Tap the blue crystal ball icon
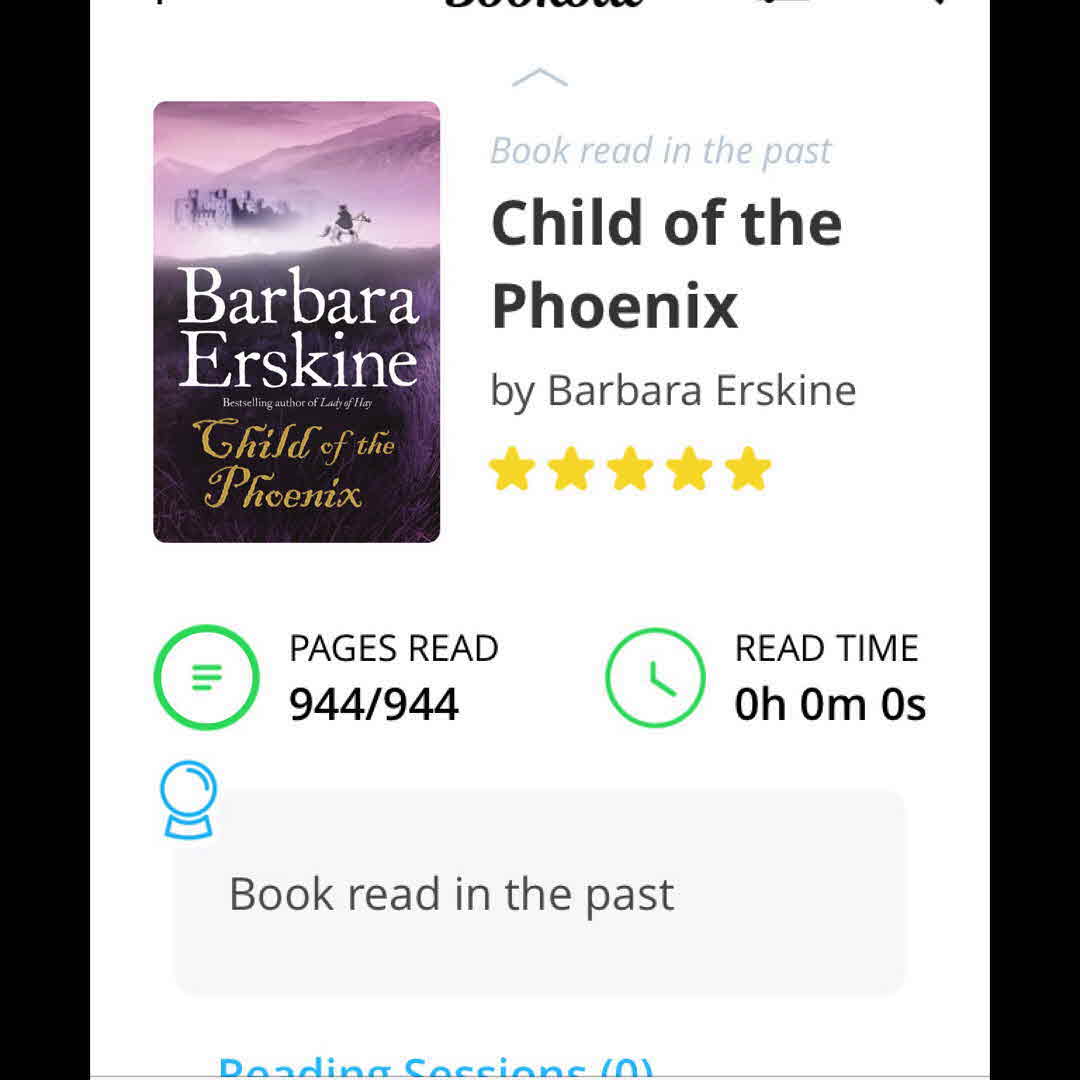The image size is (1080, 1080). coord(189,799)
